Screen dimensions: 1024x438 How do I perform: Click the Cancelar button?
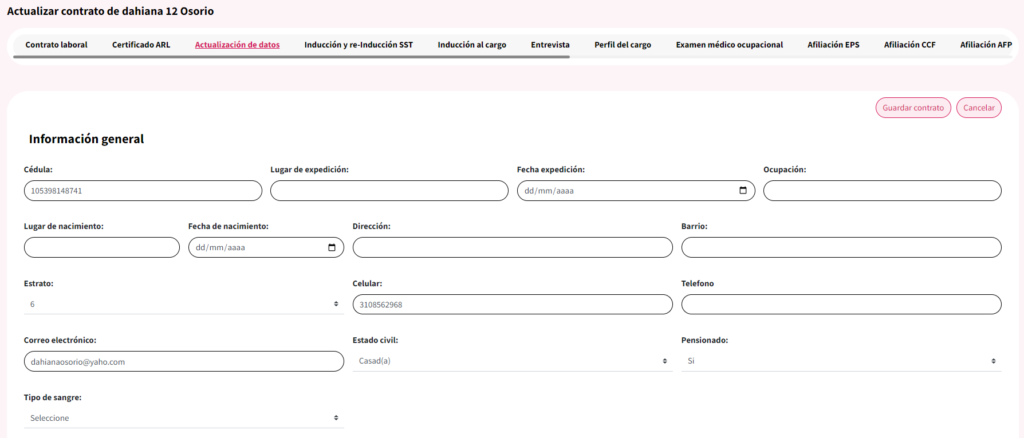click(978, 108)
